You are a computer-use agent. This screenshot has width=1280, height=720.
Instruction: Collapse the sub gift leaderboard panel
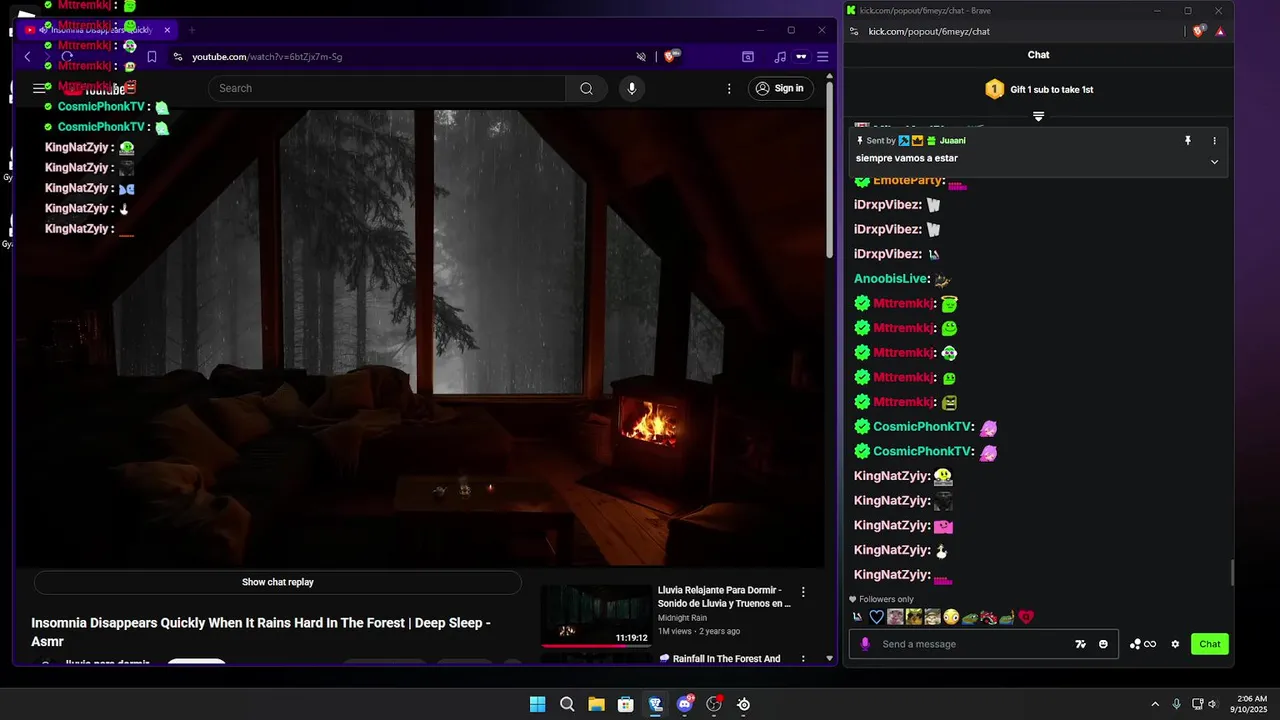tap(1038, 117)
